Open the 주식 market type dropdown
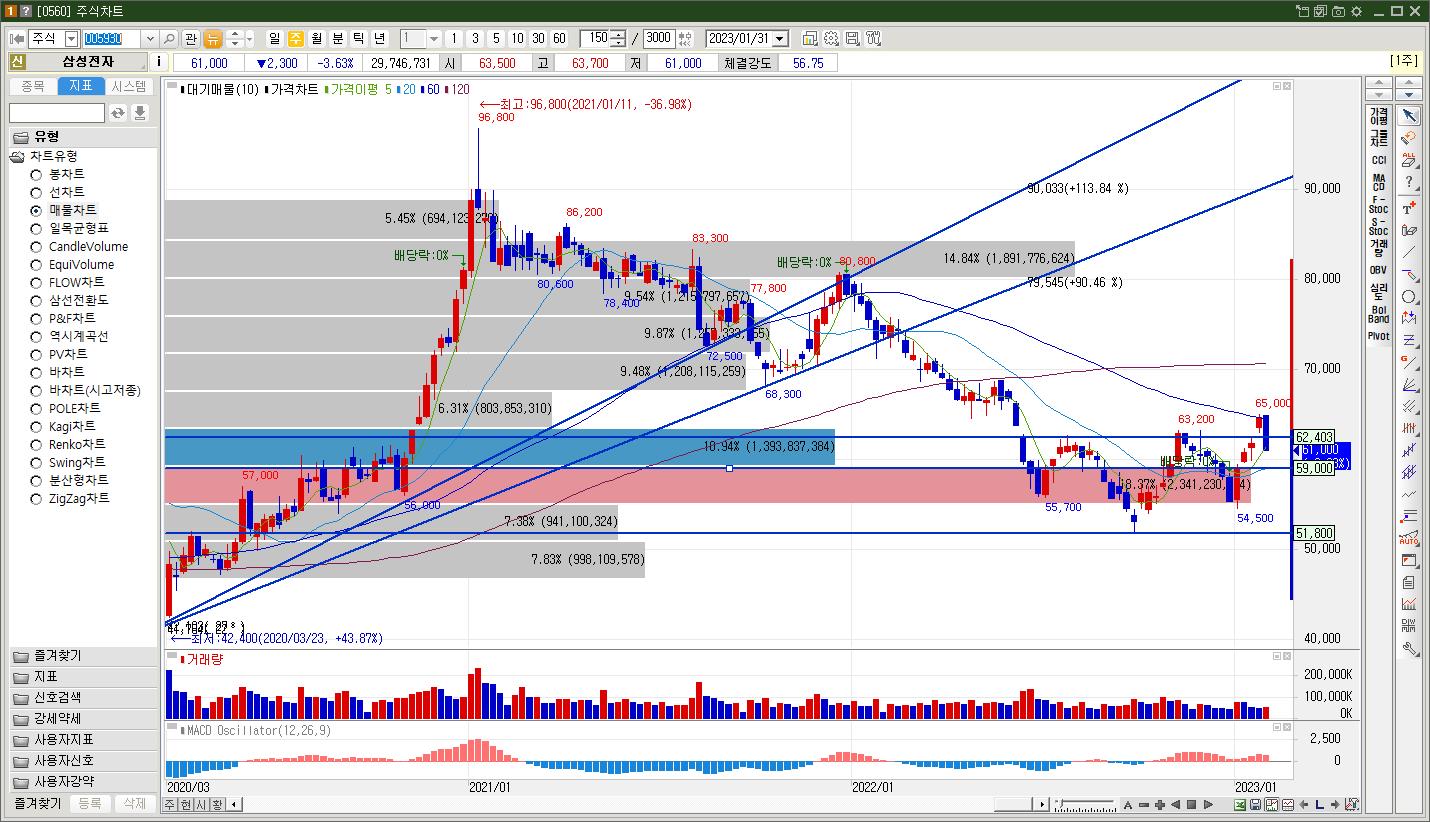The image size is (1430, 822). (71, 39)
